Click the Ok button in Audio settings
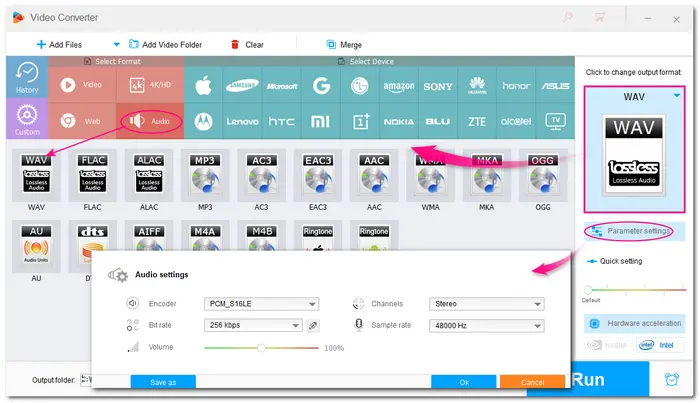Image resolution: width=700 pixels, height=403 pixels. pyautogui.click(x=463, y=382)
